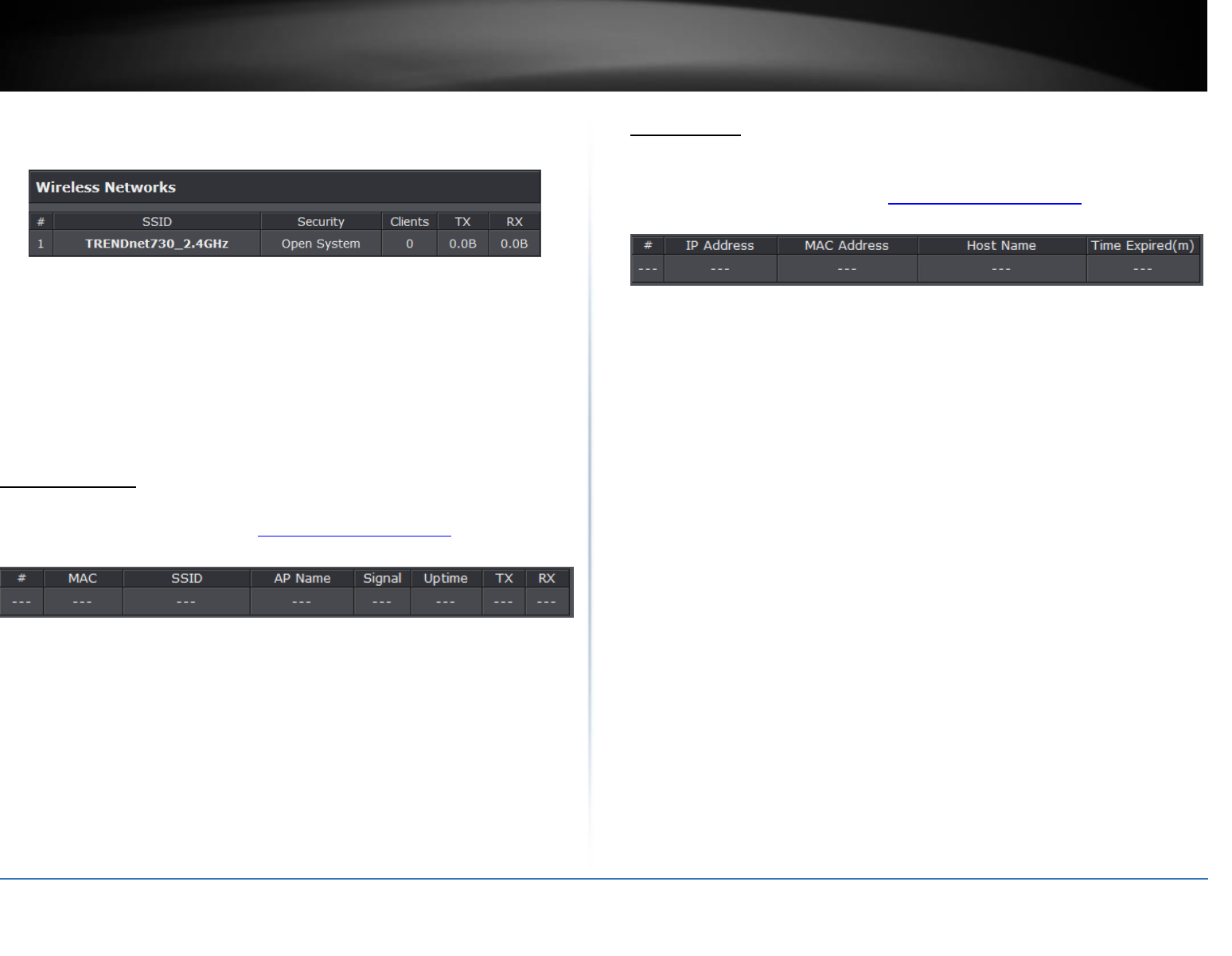The width and height of the screenshot is (1232, 956).
Task: Click the MAC column header
Action: point(83,578)
